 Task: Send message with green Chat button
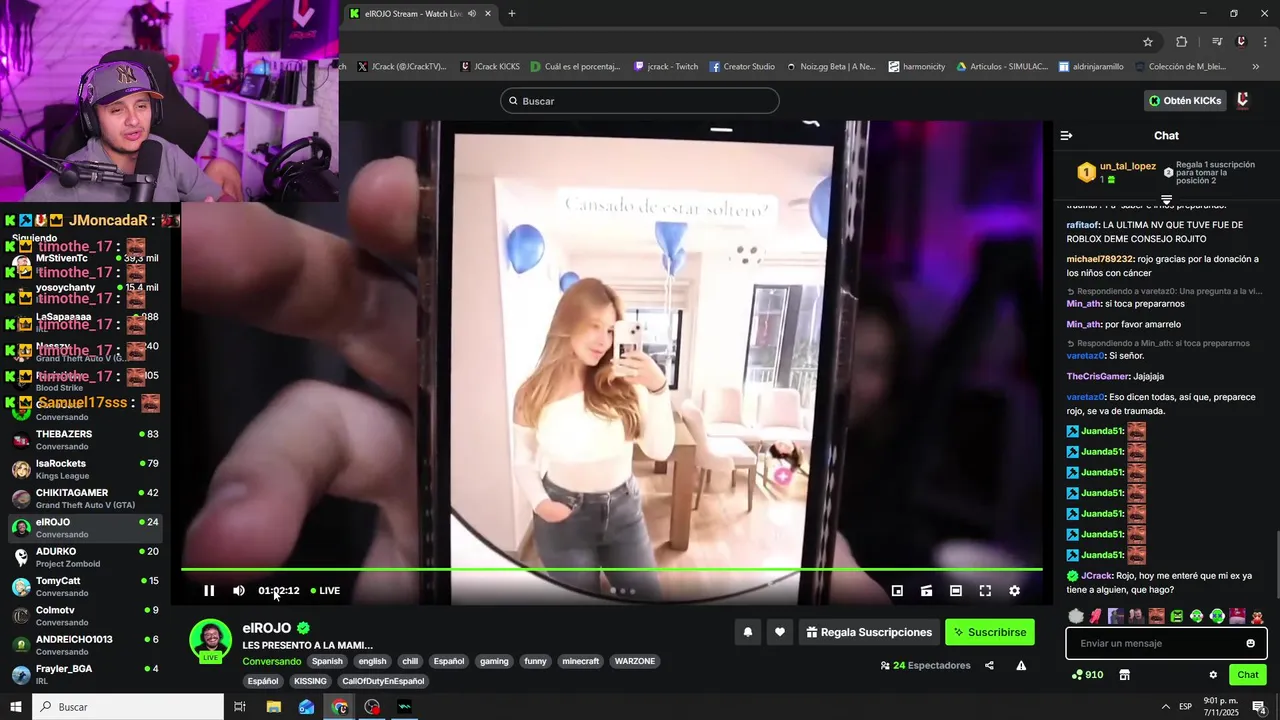tap(1247, 675)
